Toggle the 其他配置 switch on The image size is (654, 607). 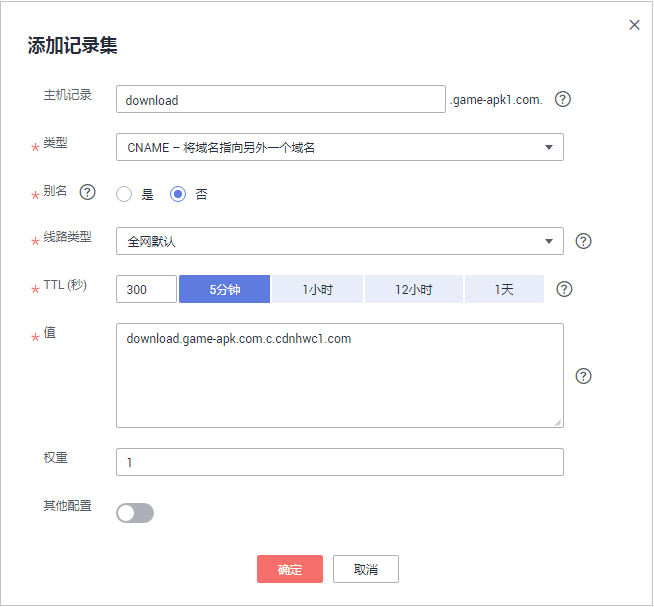coord(135,513)
